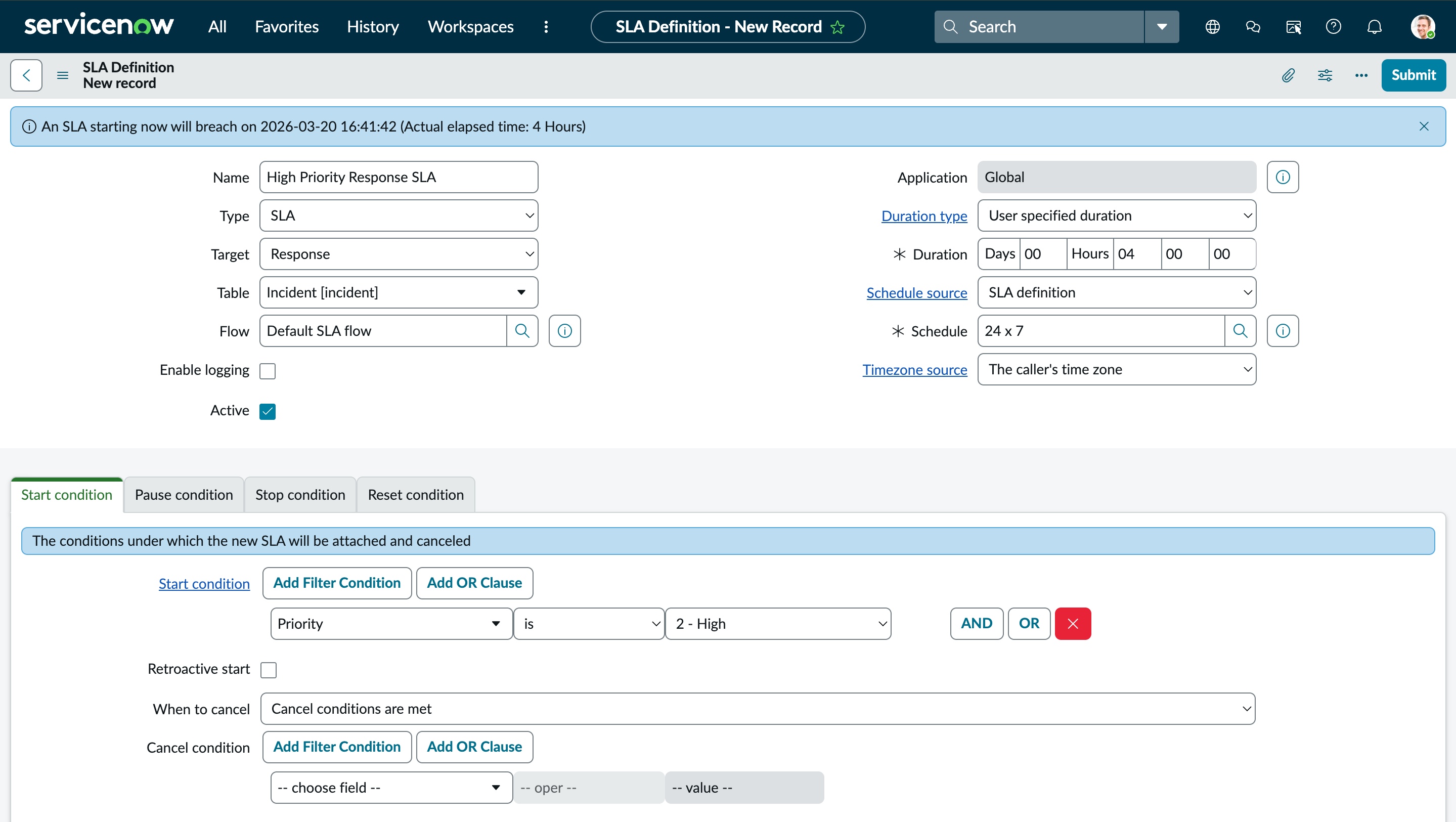Image resolution: width=1456 pixels, height=822 pixels.
Task: Click into the Name input field
Action: pos(399,177)
